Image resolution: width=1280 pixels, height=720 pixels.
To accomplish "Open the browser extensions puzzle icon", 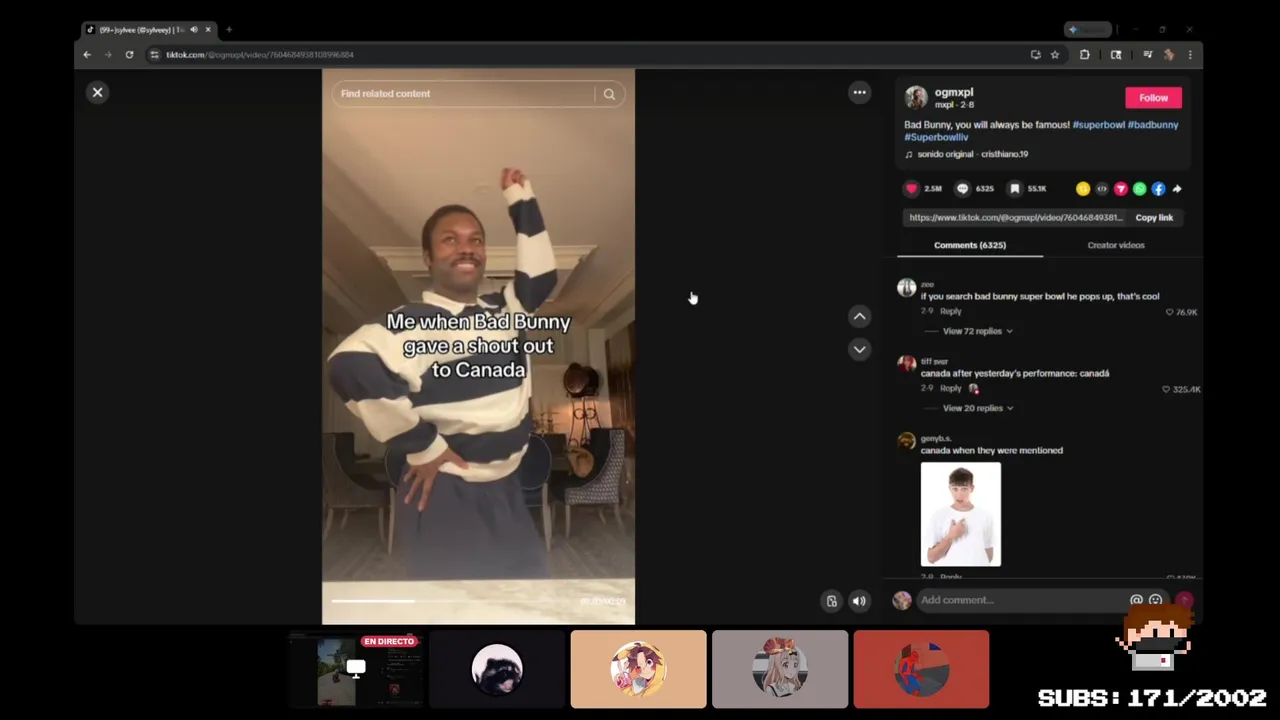I will (1084, 55).
